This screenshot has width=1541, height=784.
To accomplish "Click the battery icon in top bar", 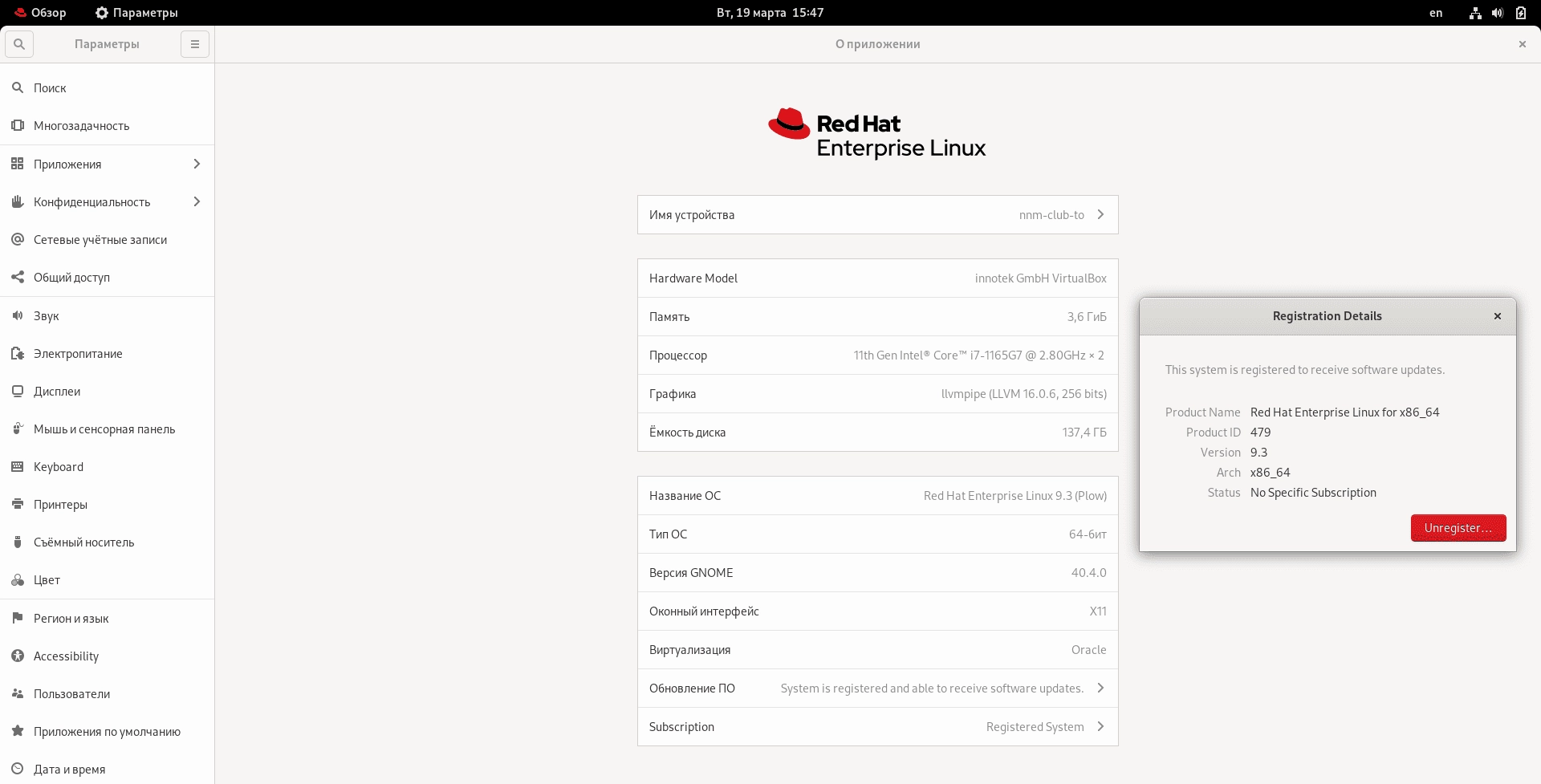I will (1520, 13).
